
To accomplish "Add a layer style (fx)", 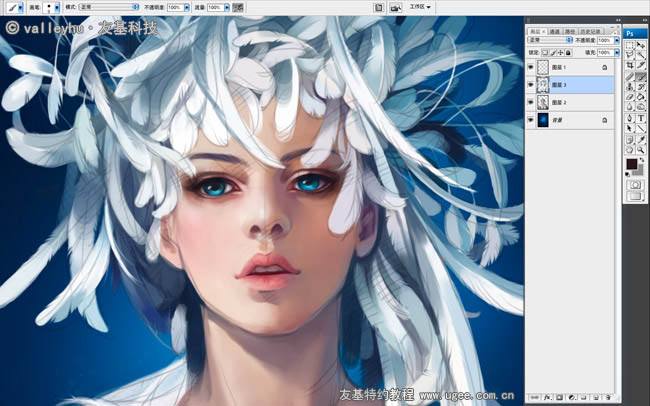I will (547, 397).
